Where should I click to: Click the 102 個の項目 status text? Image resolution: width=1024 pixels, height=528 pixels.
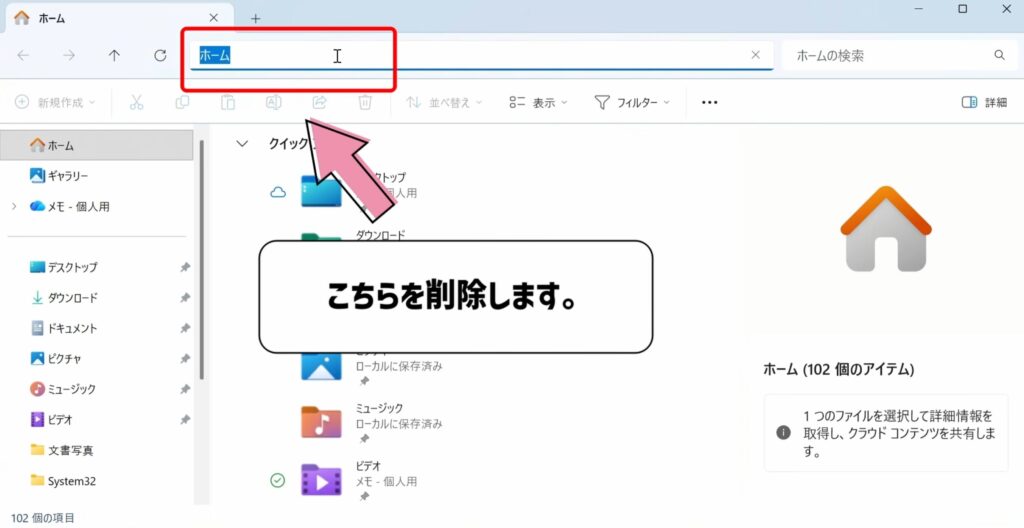(42, 518)
